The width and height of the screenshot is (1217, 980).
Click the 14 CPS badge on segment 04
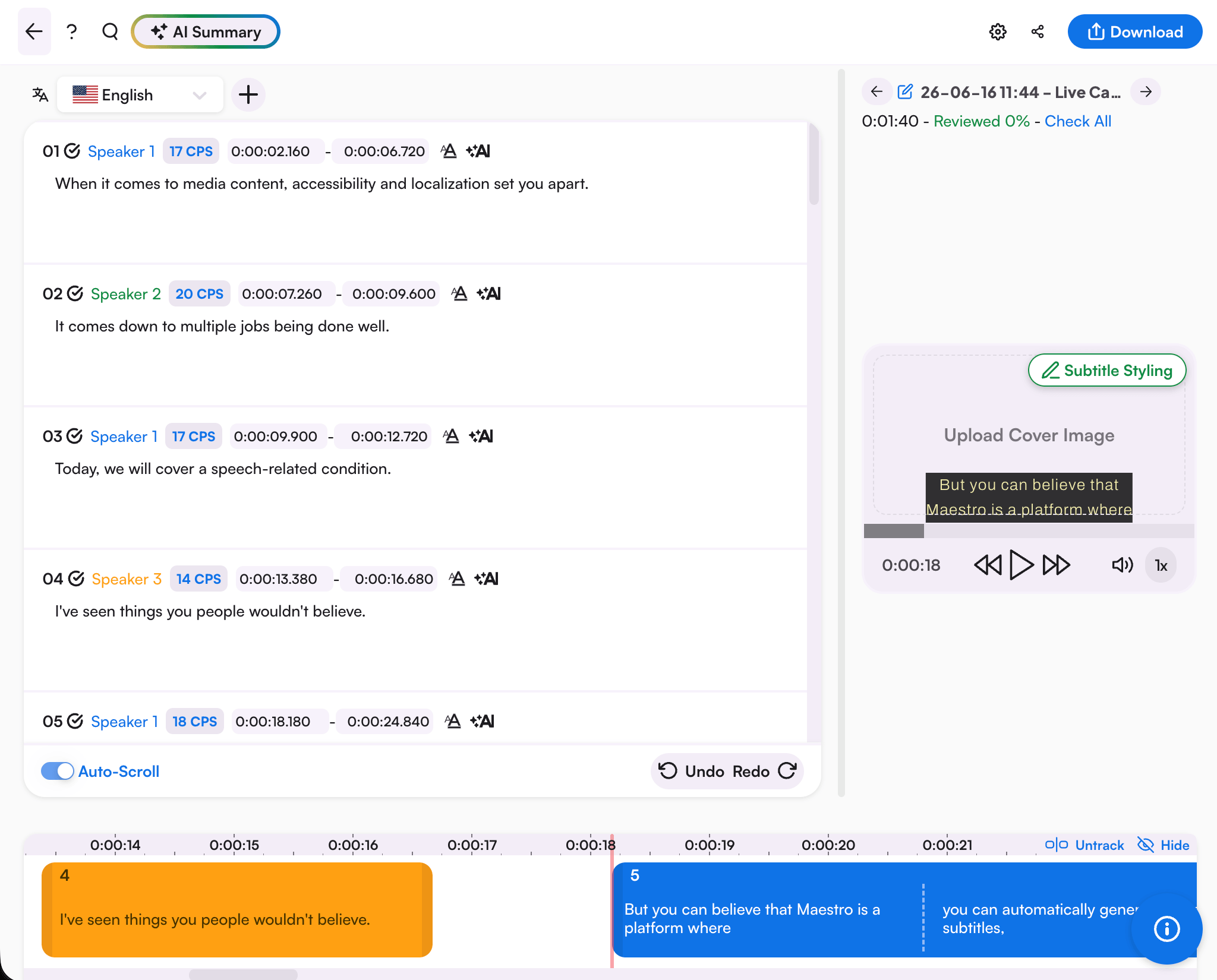[x=198, y=579]
